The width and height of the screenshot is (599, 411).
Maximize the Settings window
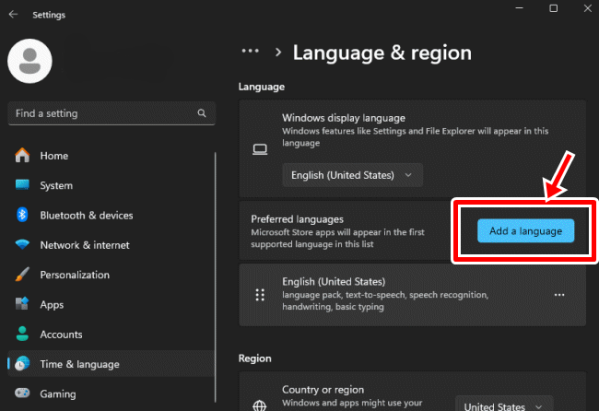[x=553, y=8]
